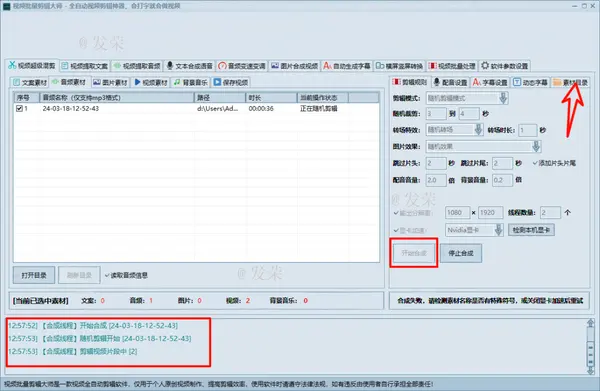The width and height of the screenshot is (600, 391).
Task: Click the log line 开始合成 [24-03-18-12-52-43]
Action: point(93,326)
